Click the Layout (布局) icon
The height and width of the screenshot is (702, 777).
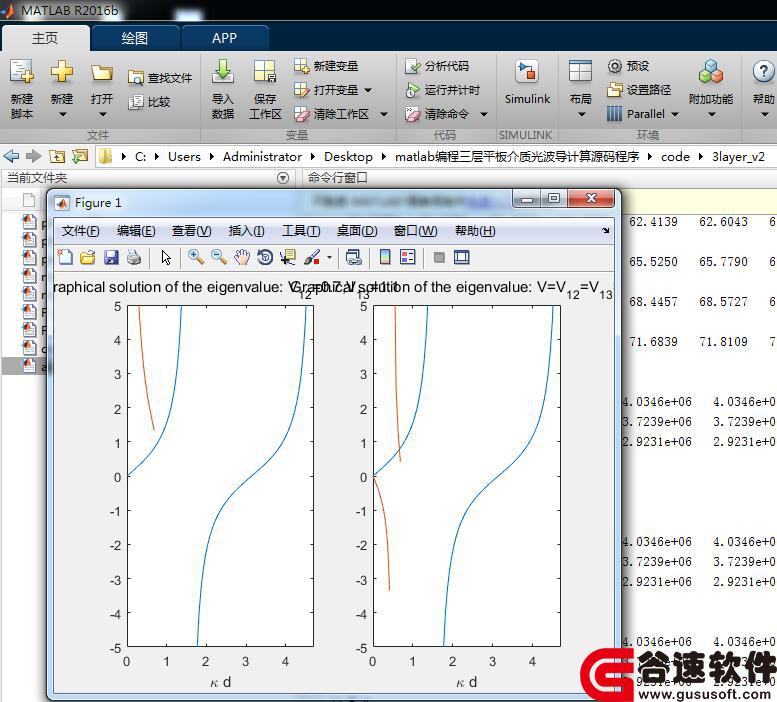click(x=581, y=71)
